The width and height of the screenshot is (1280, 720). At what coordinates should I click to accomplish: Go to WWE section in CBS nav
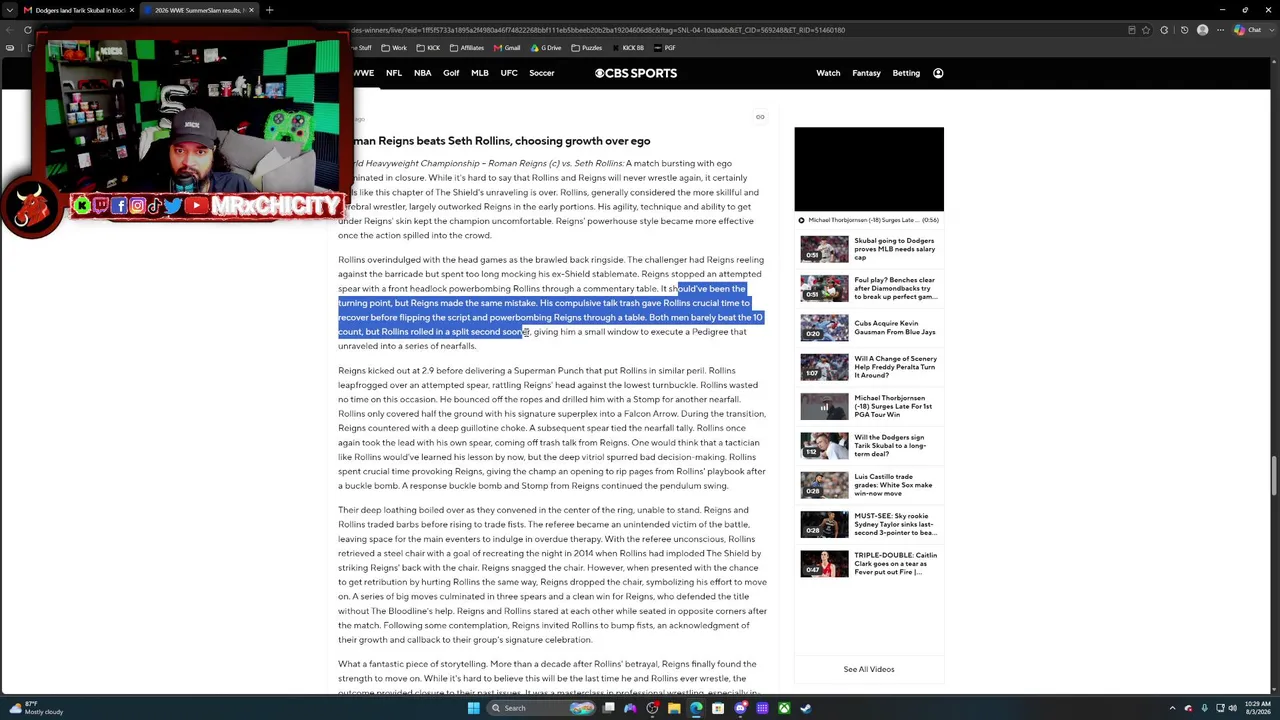point(364,73)
